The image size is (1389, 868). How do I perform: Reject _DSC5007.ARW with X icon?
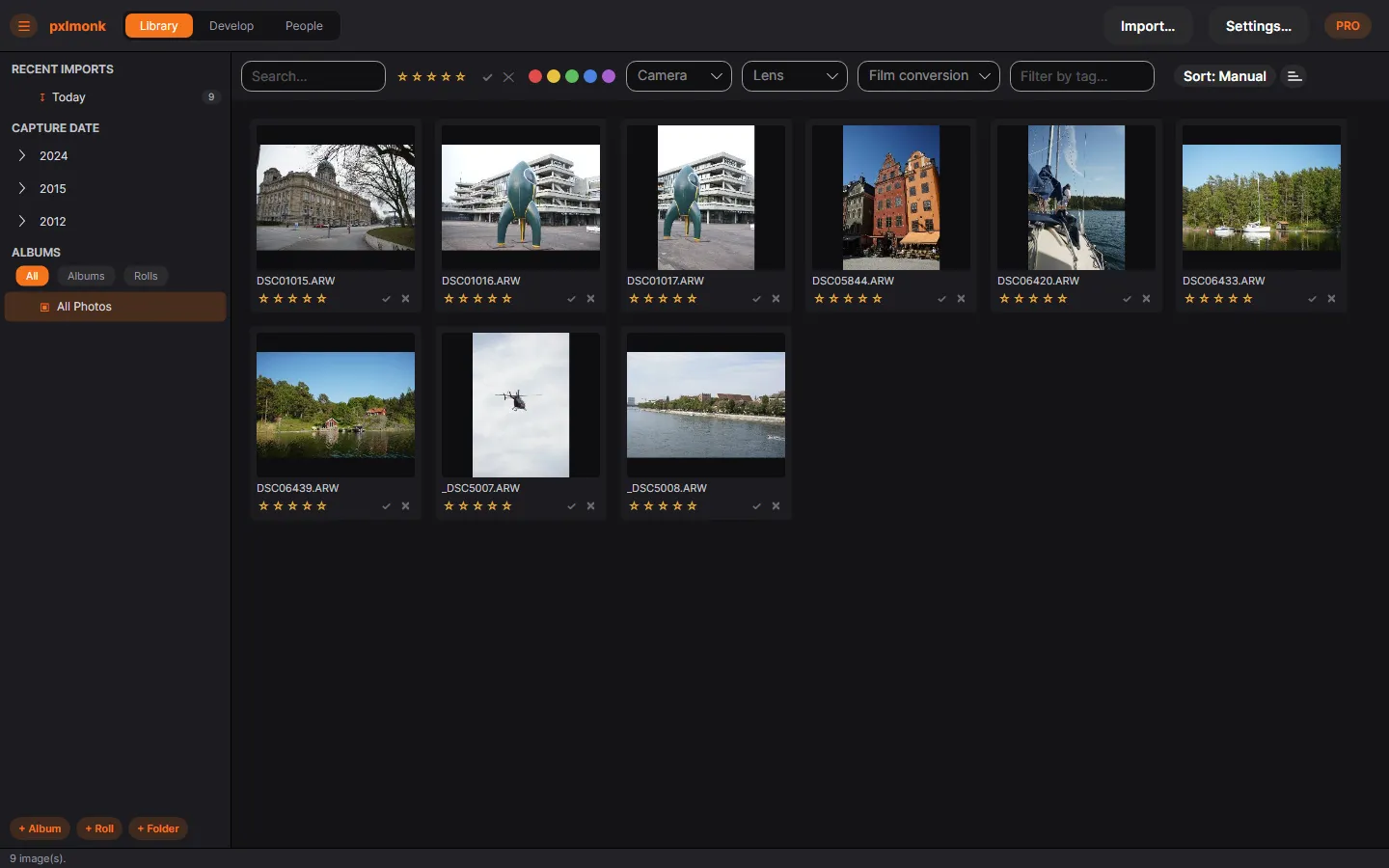[590, 506]
